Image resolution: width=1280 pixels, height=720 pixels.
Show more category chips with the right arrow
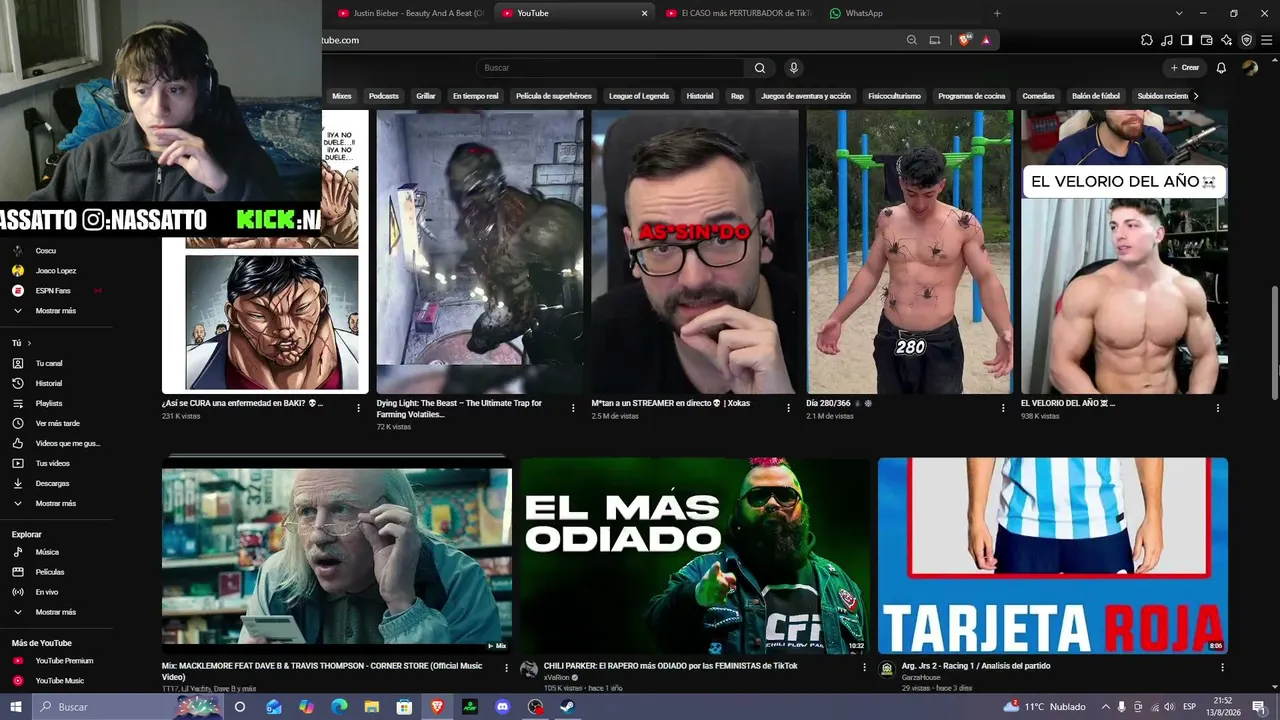click(x=1196, y=96)
